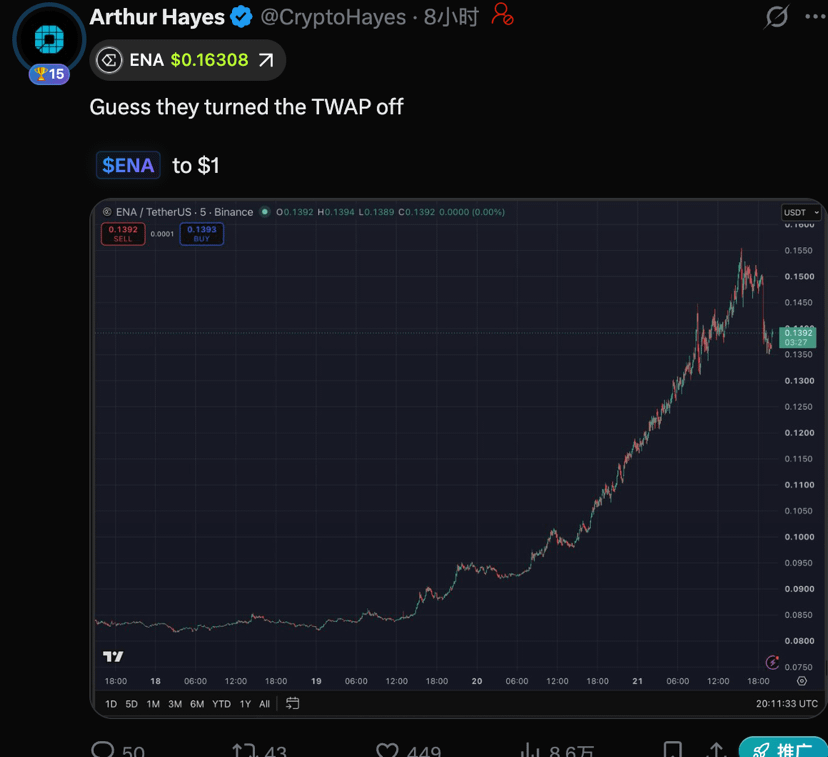Bookmark the post
Viewport: 828px width, 757px height.
(673, 750)
